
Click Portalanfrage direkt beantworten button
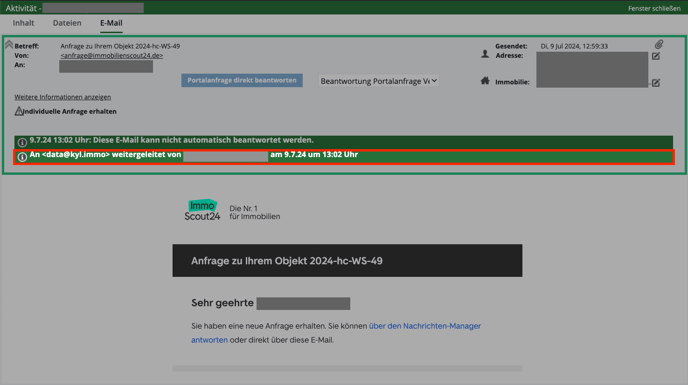(x=242, y=80)
